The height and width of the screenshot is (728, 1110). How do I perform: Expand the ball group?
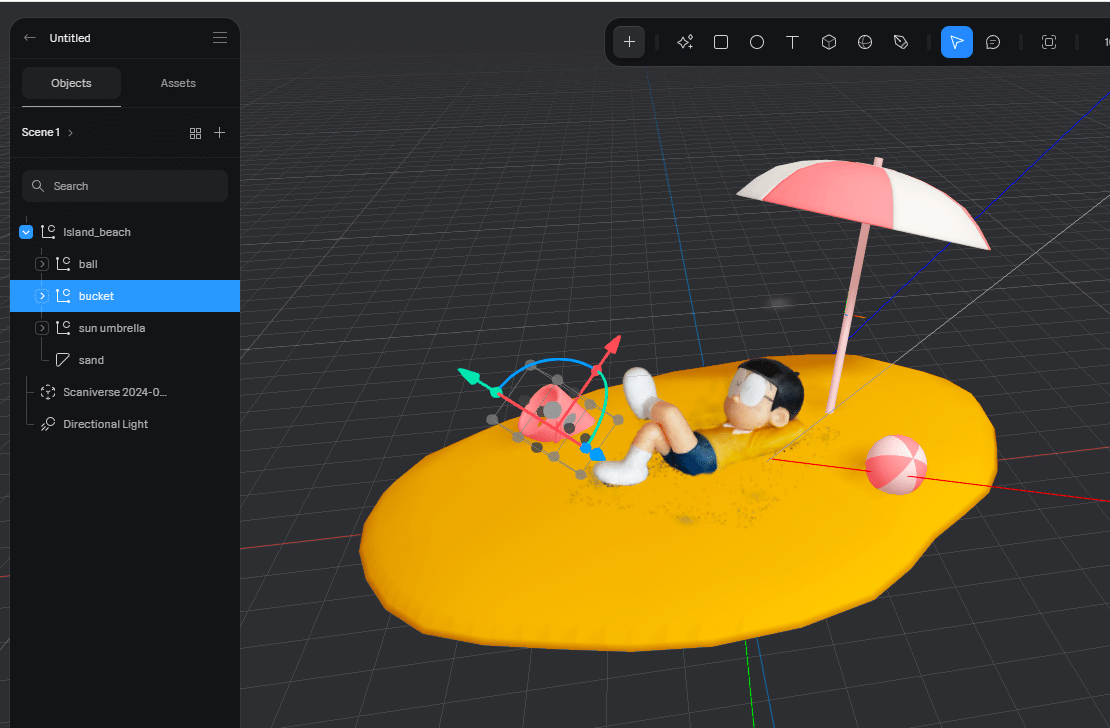click(x=42, y=263)
